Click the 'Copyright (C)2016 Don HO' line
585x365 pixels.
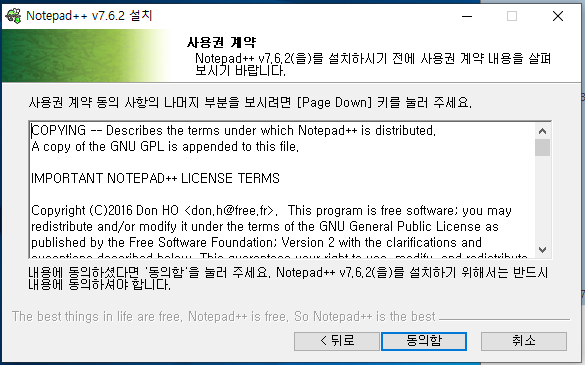pos(271,211)
